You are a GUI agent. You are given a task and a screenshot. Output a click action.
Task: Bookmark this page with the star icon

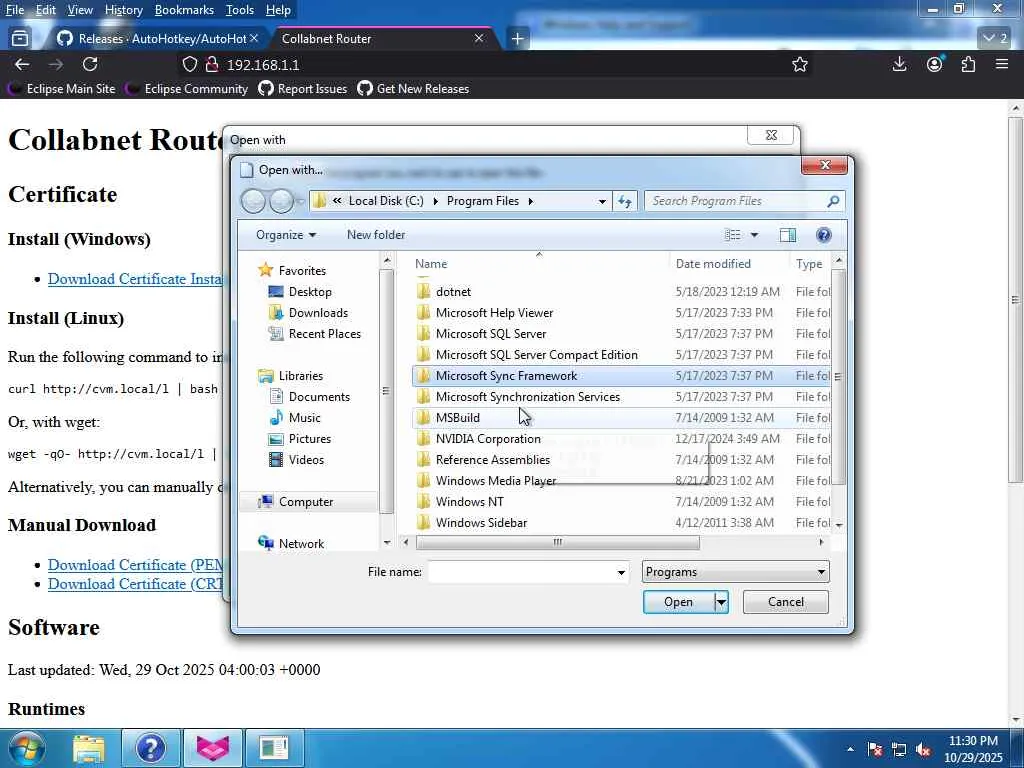click(799, 64)
